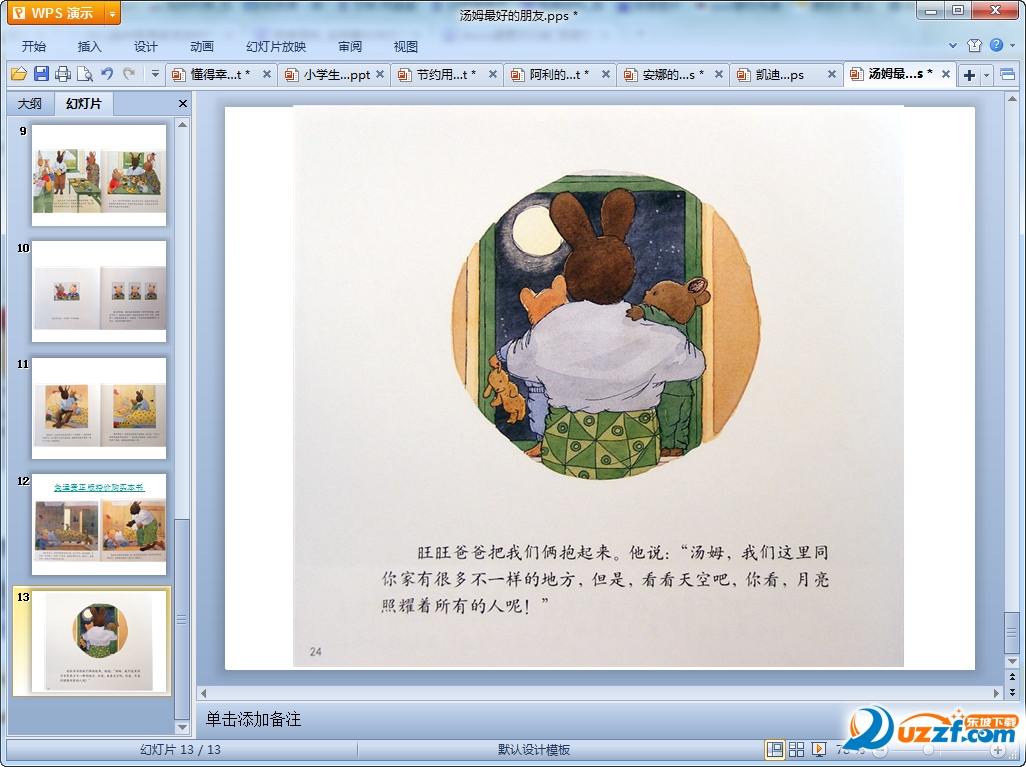This screenshot has height=767, width=1026.
Task: Go to previous slide double-arrow button
Action: coord(1012,677)
